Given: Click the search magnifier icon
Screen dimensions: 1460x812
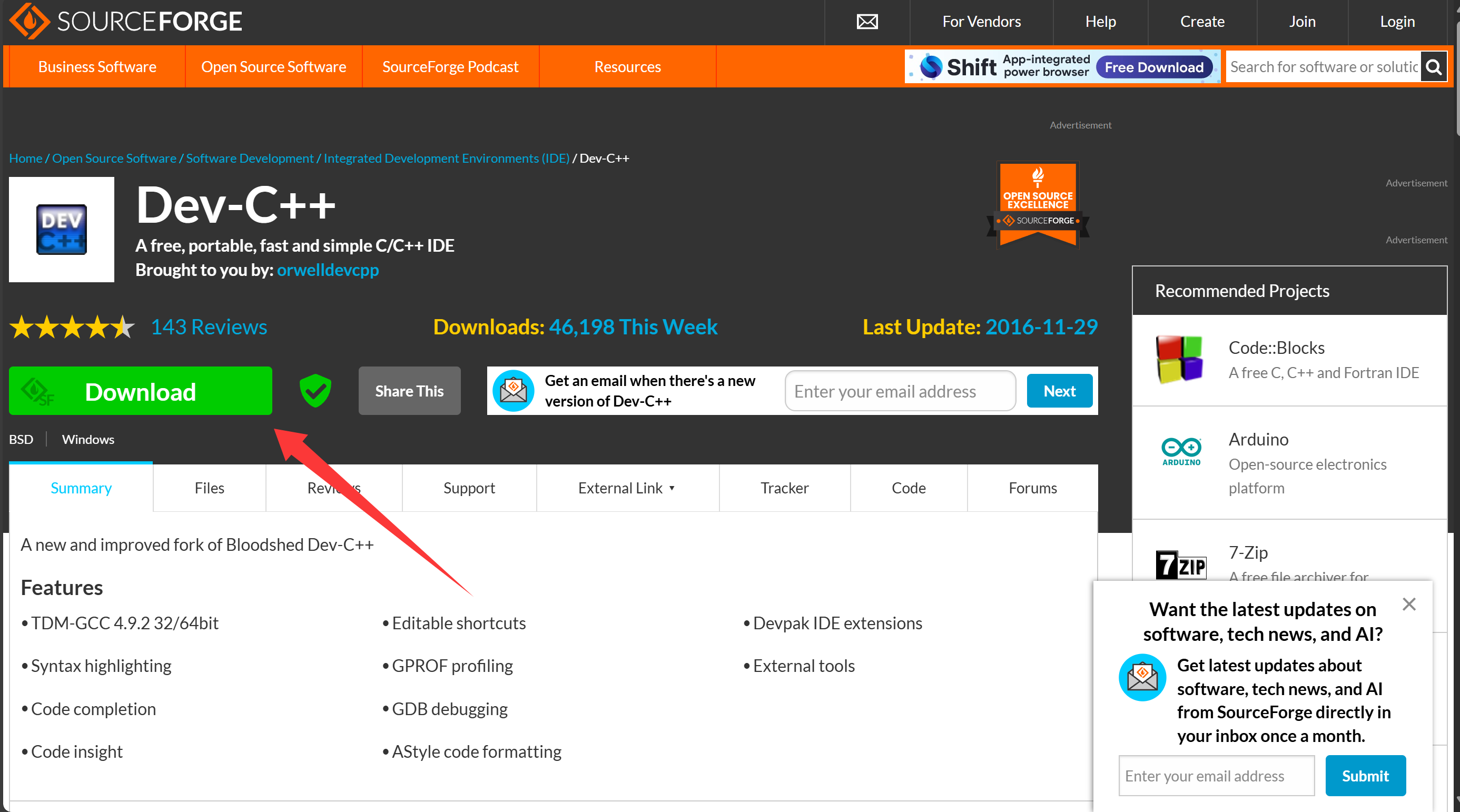Looking at the screenshot, I should [1433, 67].
